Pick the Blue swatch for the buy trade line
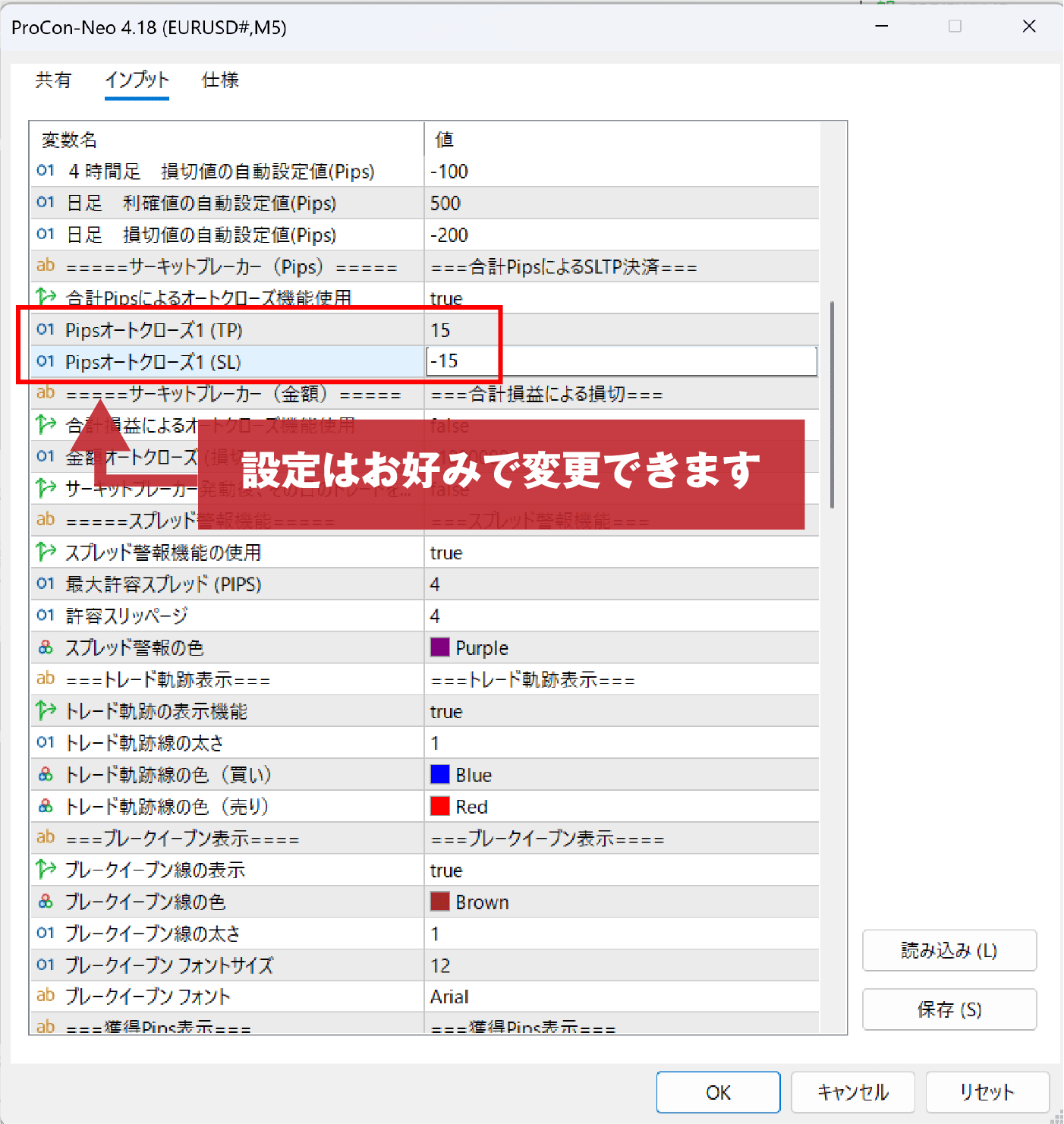The height and width of the screenshot is (1124, 1064). click(440, 774)
